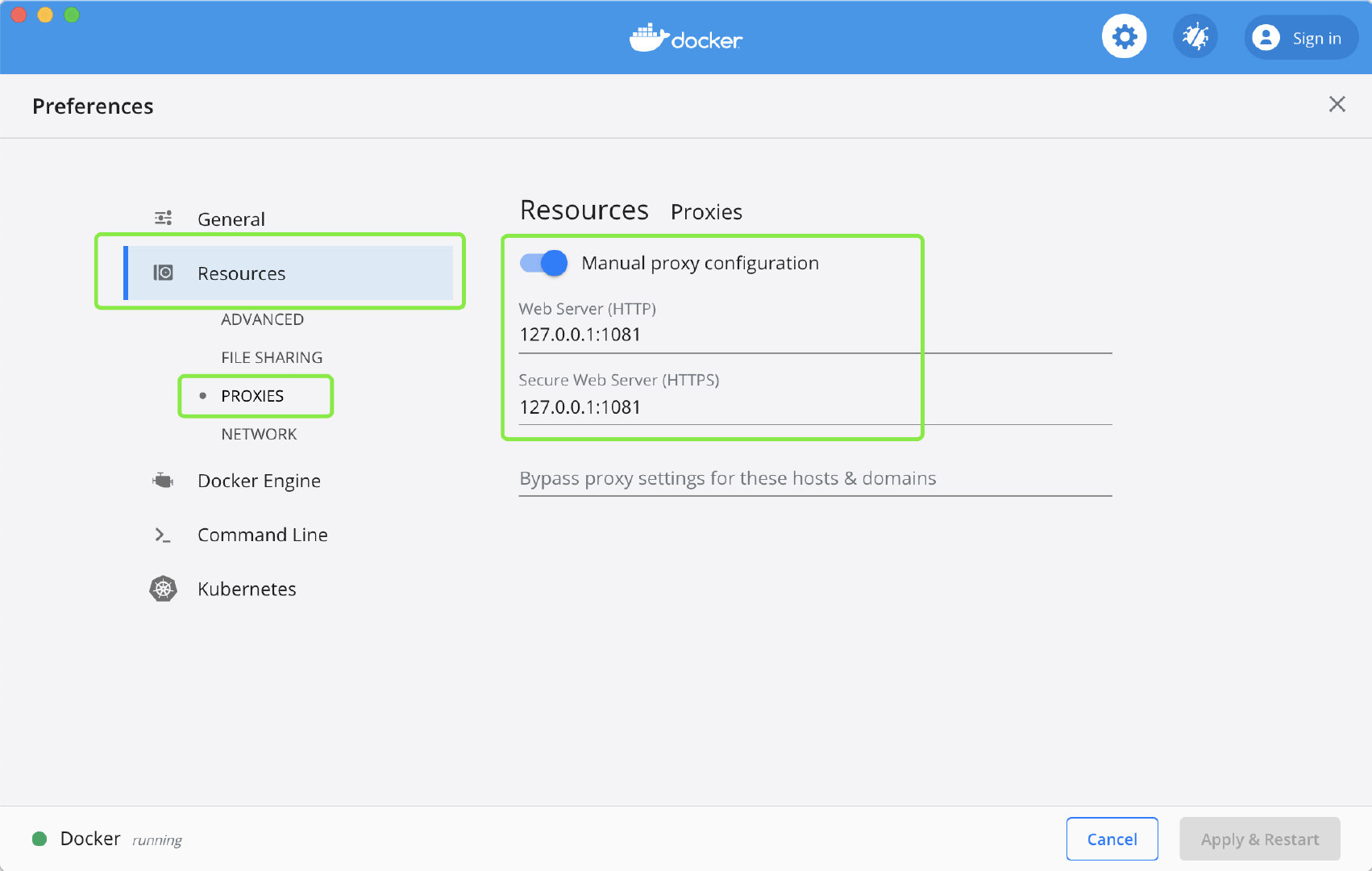The width and height of the screenshot is (1372, 871).
Task: Open the troubleshoot bug icon
Action: (1195, 37)
